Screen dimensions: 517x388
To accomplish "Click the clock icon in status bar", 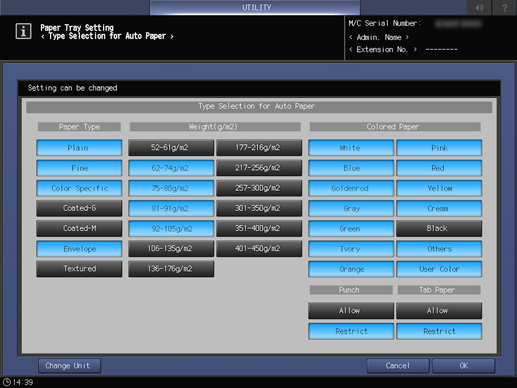I will point(6,382).
